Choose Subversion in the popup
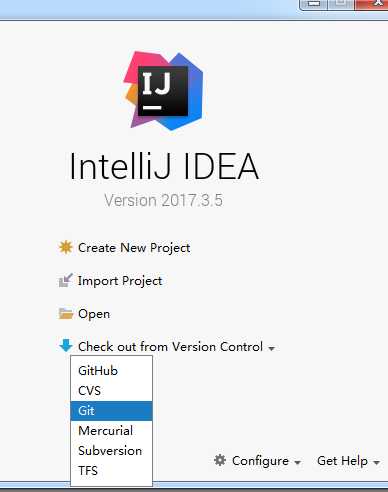Image resolution: width=388 pixels, height=492 pixels. (111, 451)
